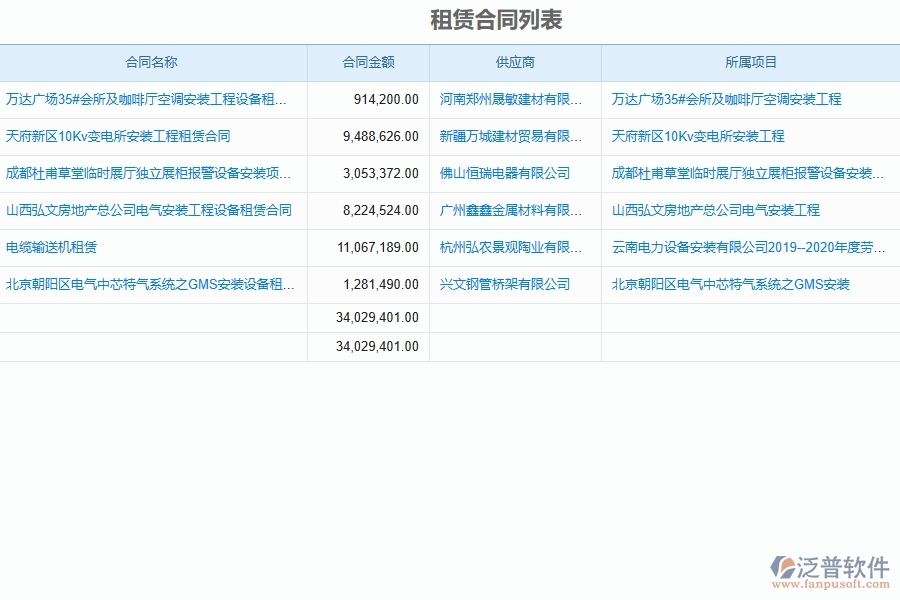The height and width of the screenshot is (600, 900).
Task: Click the 供应商 column header
Action: pyautogui.click(x=516, y=62)
